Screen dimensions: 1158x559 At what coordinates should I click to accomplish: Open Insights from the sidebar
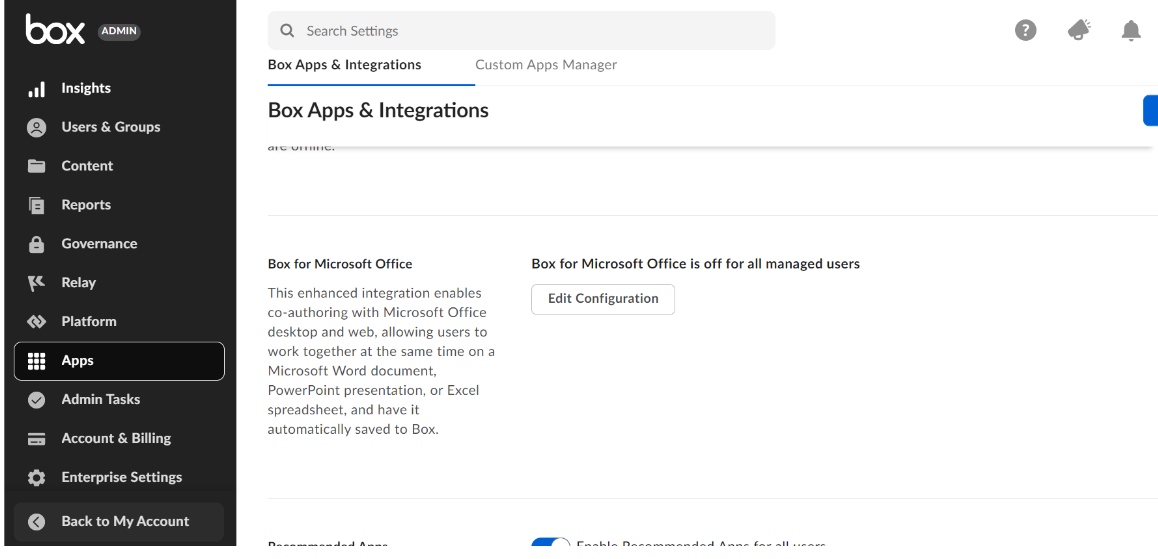point(119,89)
